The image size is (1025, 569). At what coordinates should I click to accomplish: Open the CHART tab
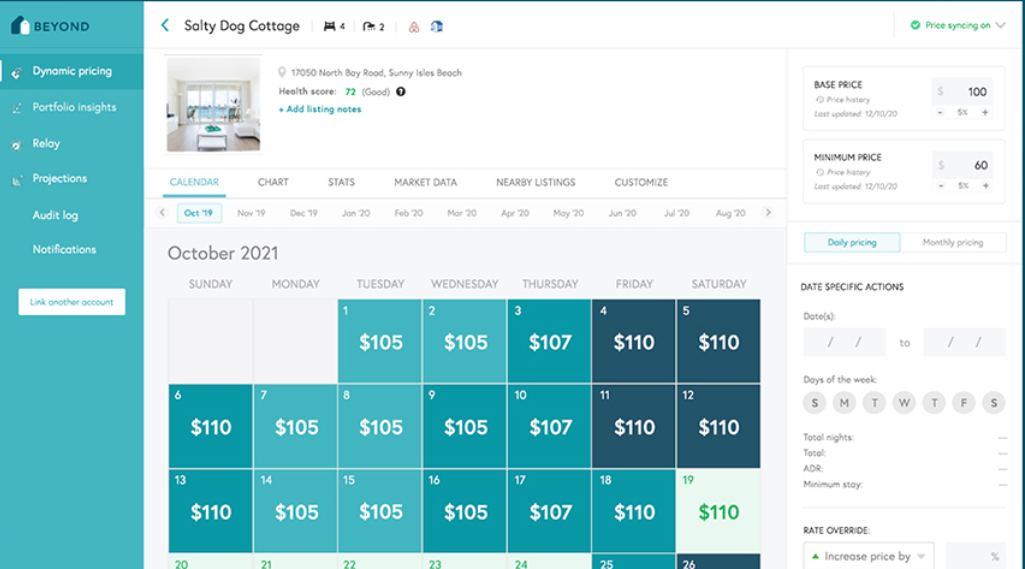tap(273, 182)
